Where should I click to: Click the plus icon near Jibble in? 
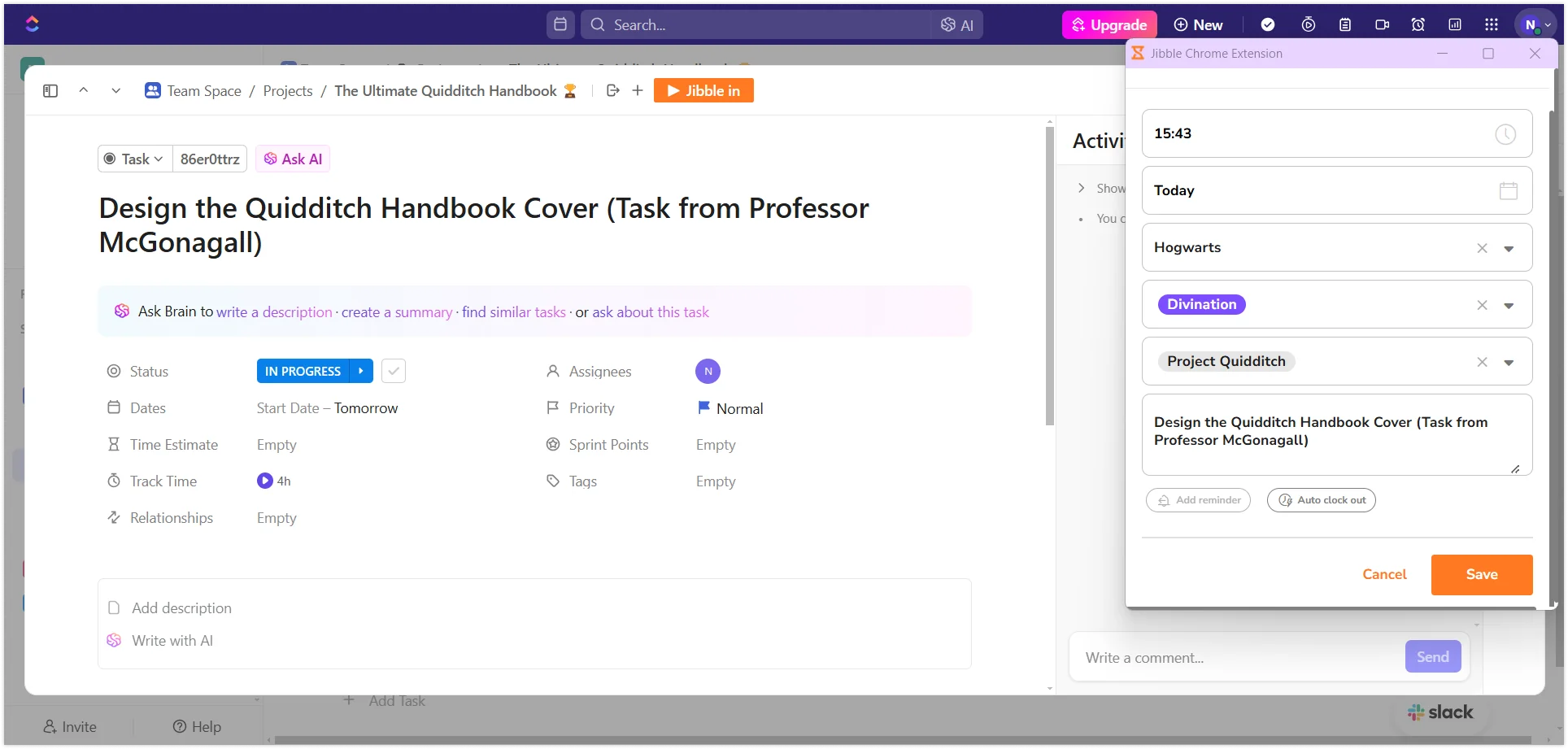638,90
